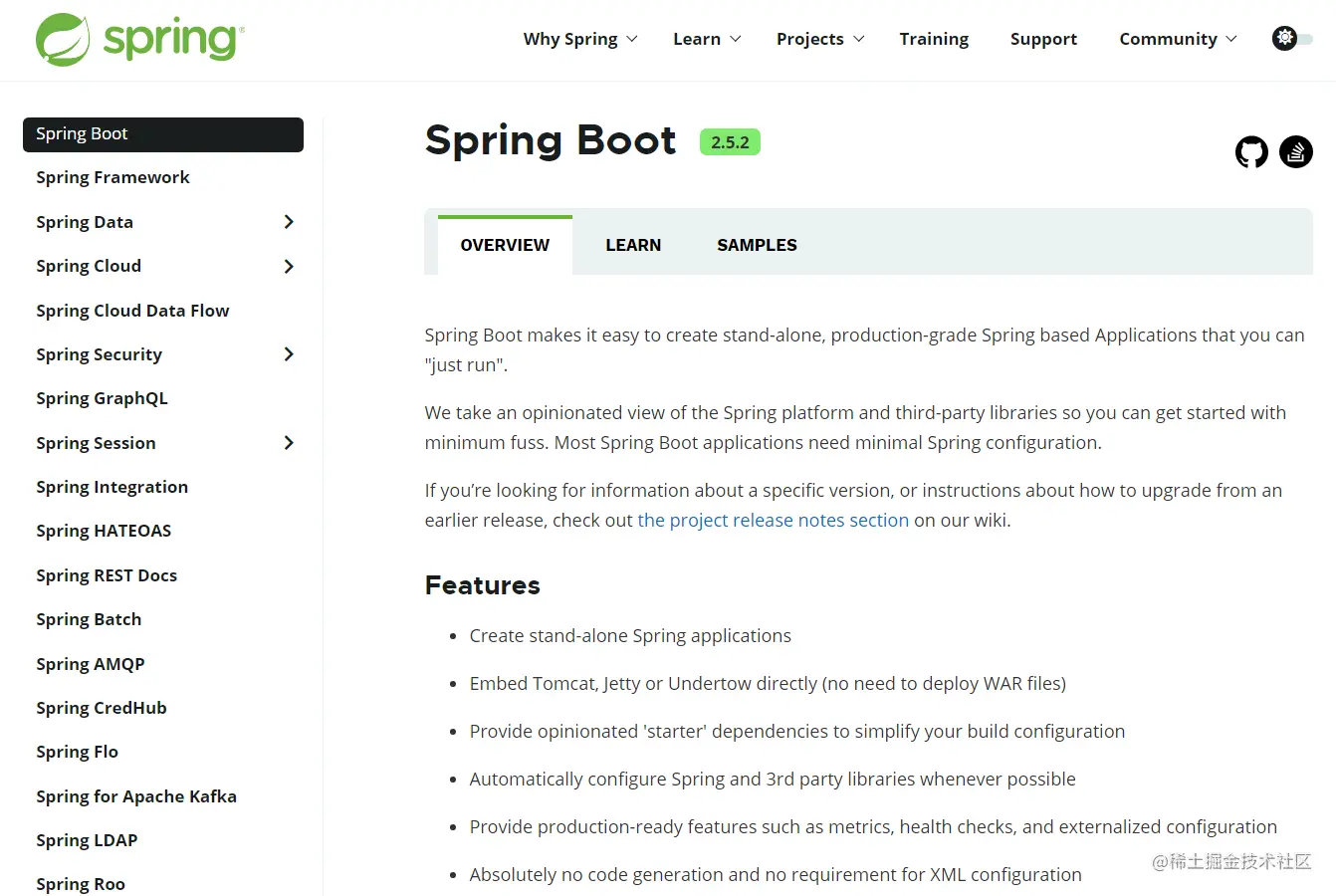The image size is (1336, 896).
Task: Open the Spring Flo project link
Action: tap(77, 752)
